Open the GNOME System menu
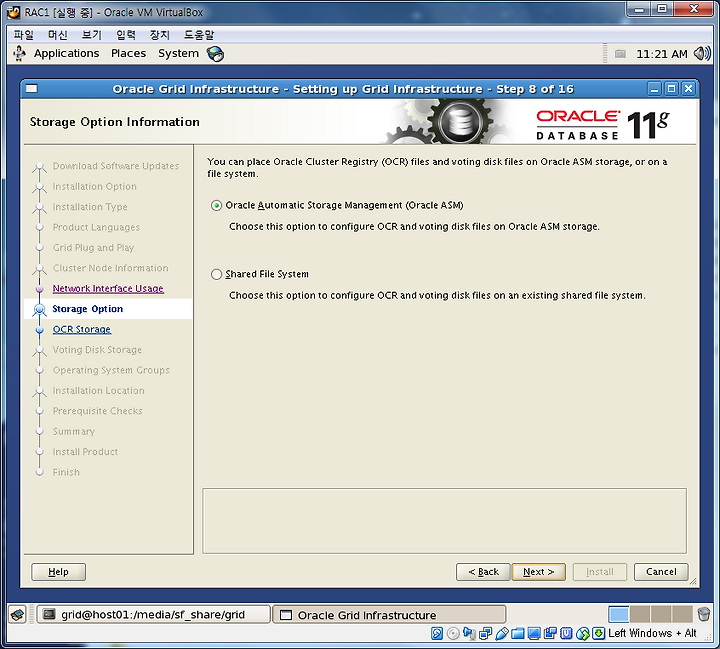Image resolution: width=720 pixels, height=649 pixels. click(x=178, y=53)
